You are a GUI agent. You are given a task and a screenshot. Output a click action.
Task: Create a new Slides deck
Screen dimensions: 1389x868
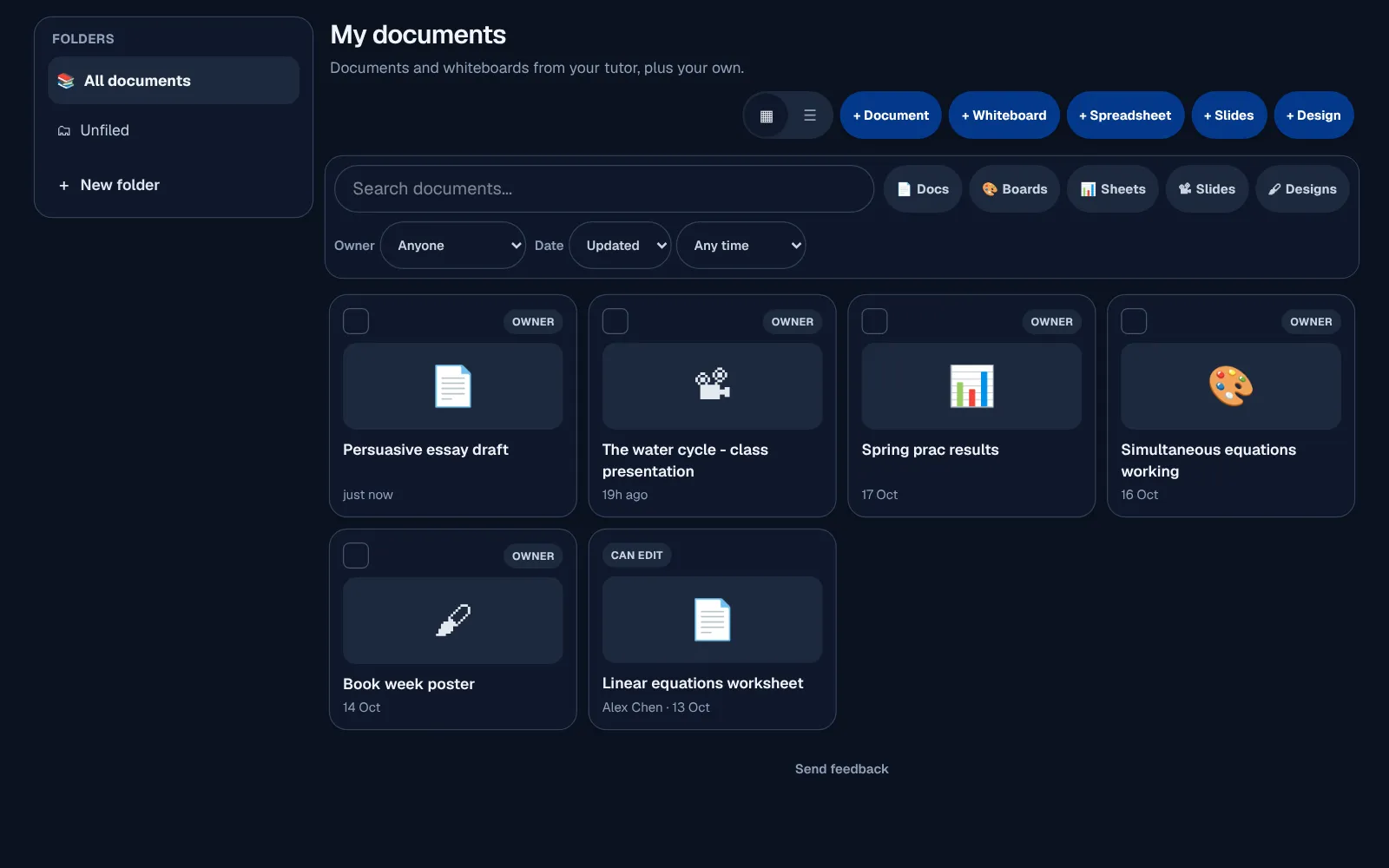pos(1229,115)
